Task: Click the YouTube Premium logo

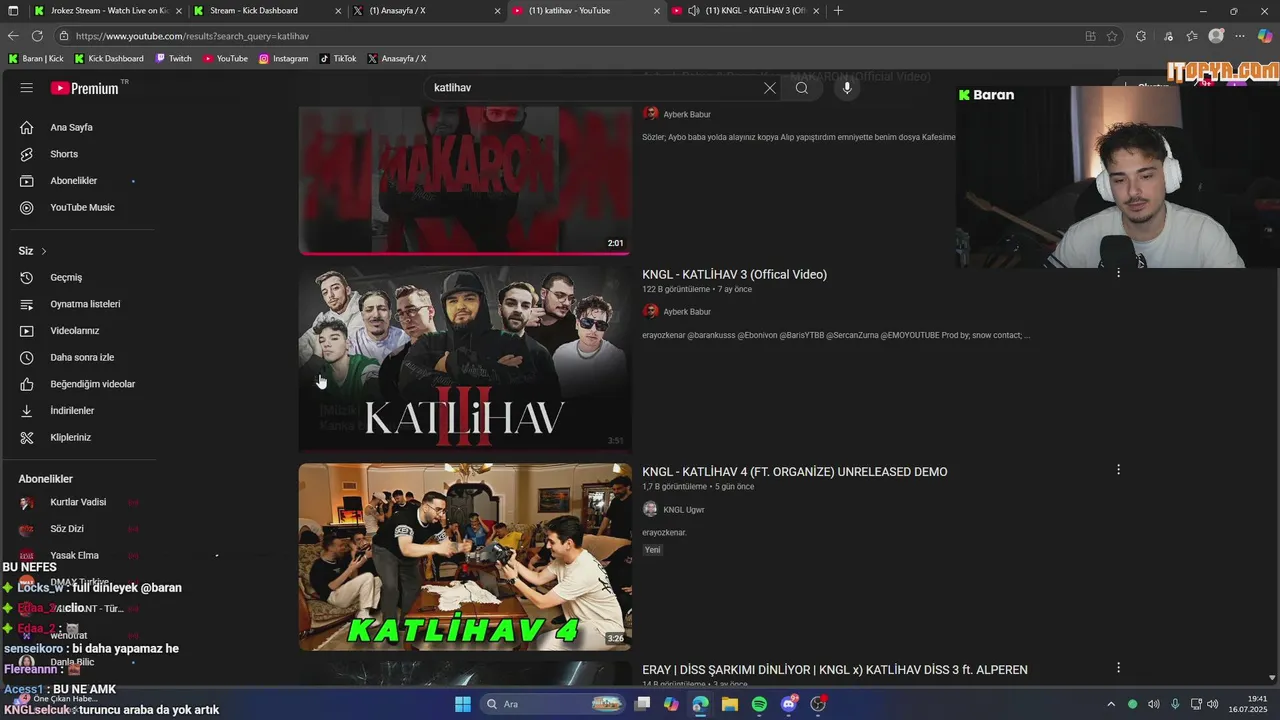Action: point(85,88)
